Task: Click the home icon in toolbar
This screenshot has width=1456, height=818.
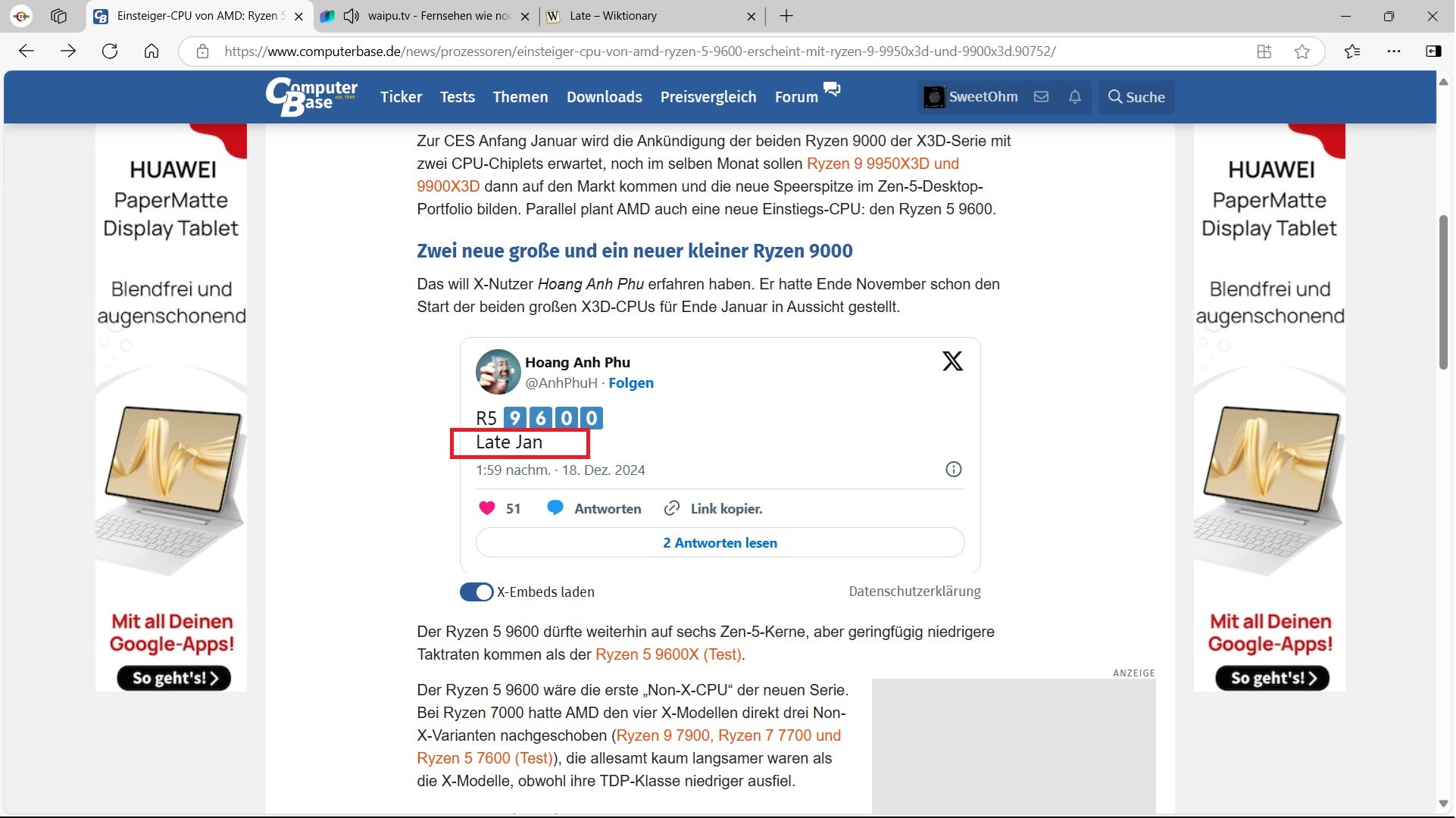Action: (152, 52)
